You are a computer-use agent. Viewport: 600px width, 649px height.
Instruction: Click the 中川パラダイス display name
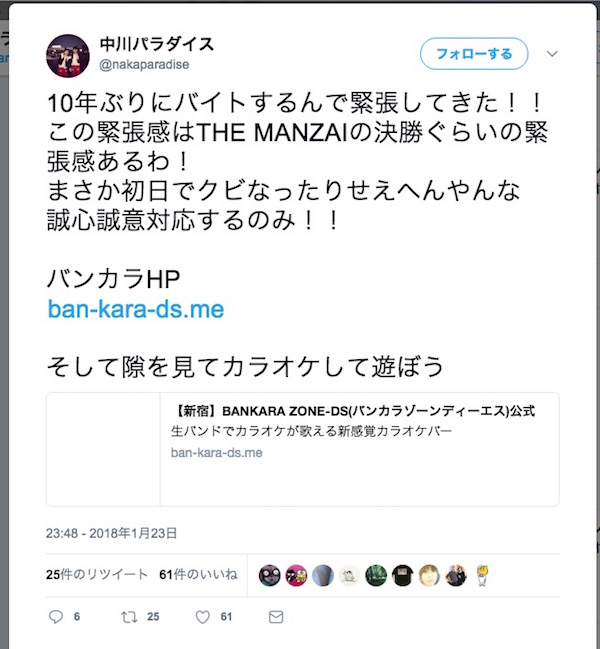pos(156,44)
